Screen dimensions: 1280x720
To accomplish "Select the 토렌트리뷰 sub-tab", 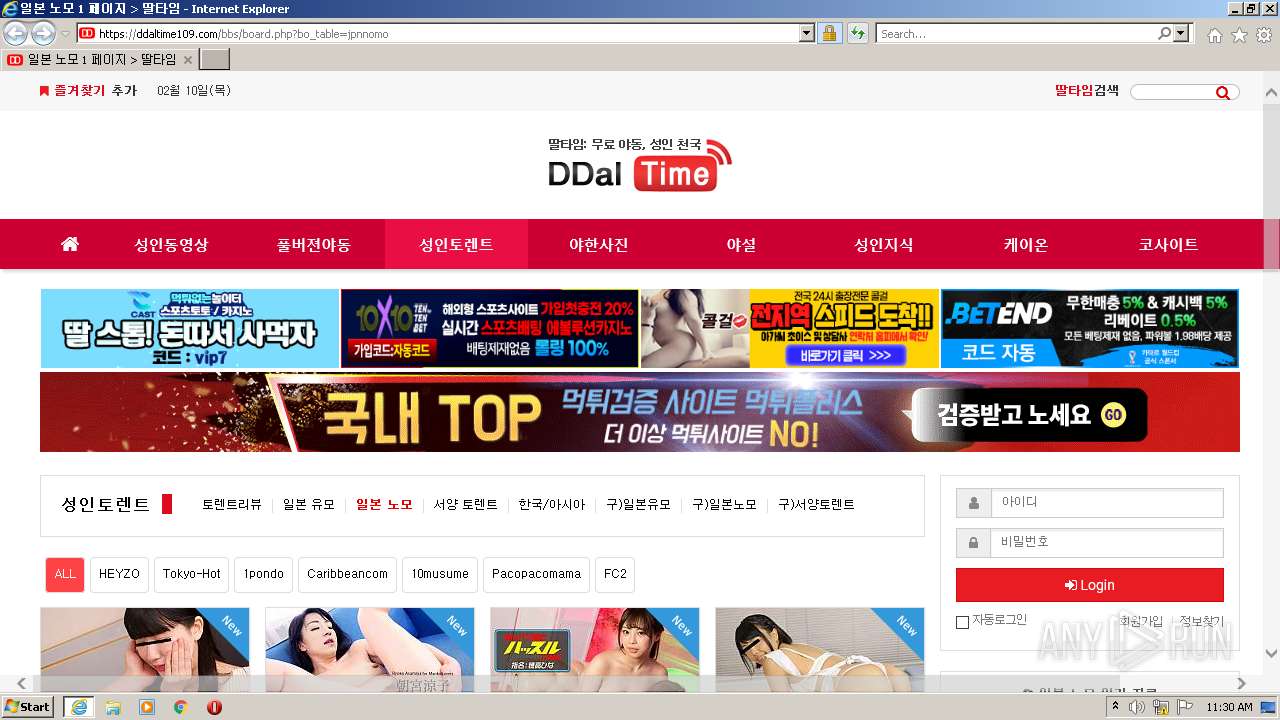I will [x=232, y=505].
